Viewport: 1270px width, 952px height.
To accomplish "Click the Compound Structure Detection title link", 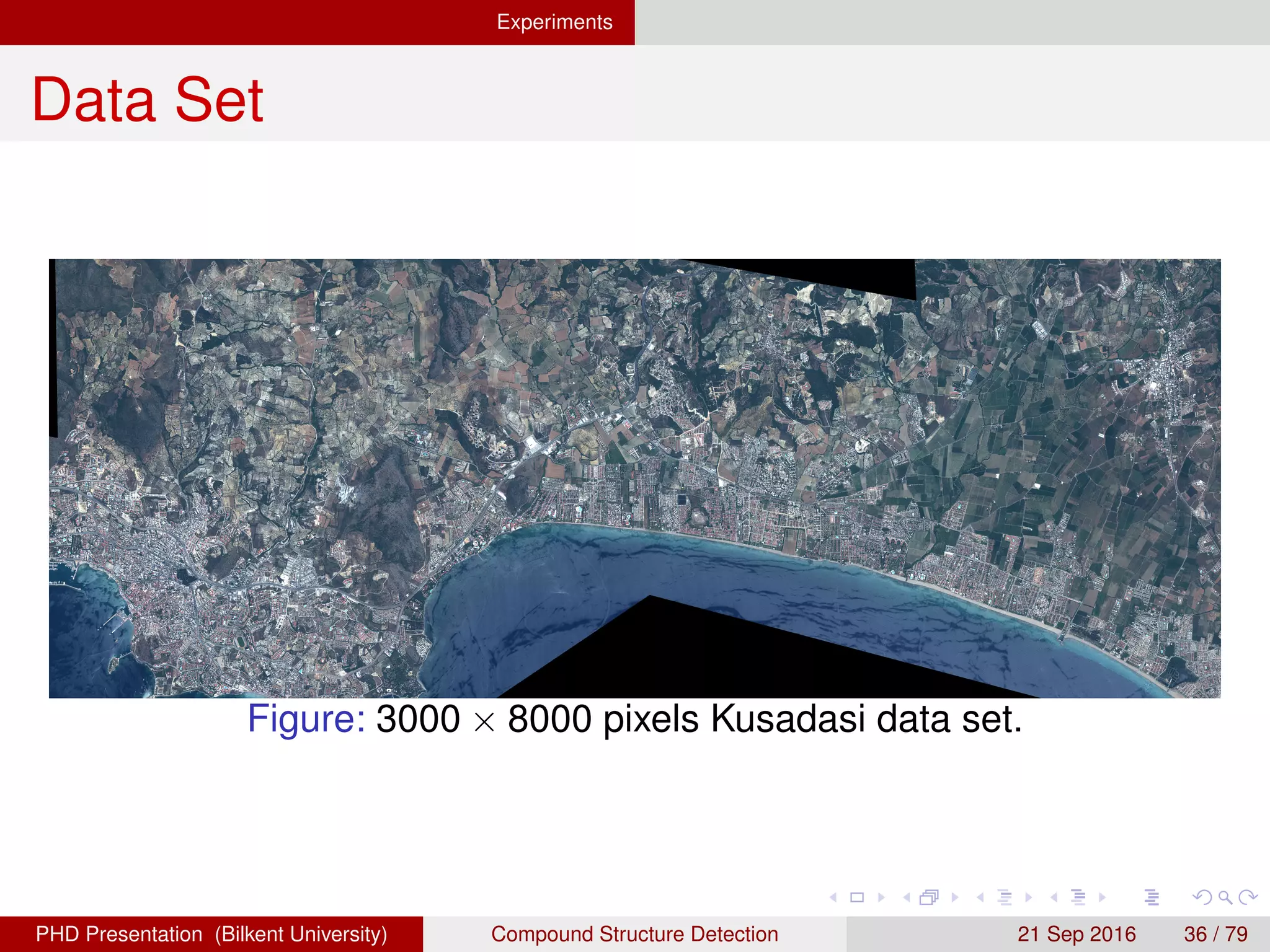I will (634, 934).
